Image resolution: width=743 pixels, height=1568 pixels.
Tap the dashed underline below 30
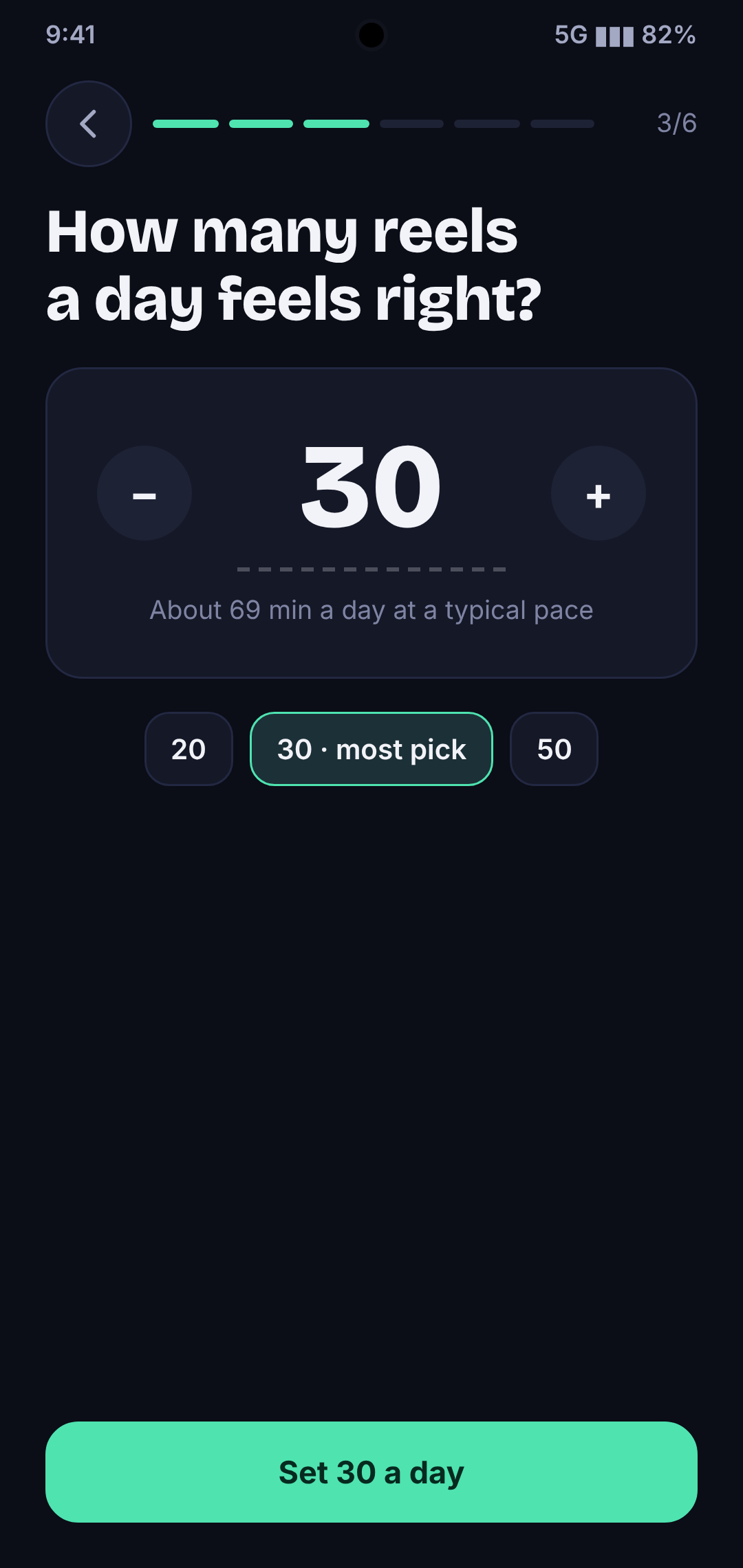371,569
